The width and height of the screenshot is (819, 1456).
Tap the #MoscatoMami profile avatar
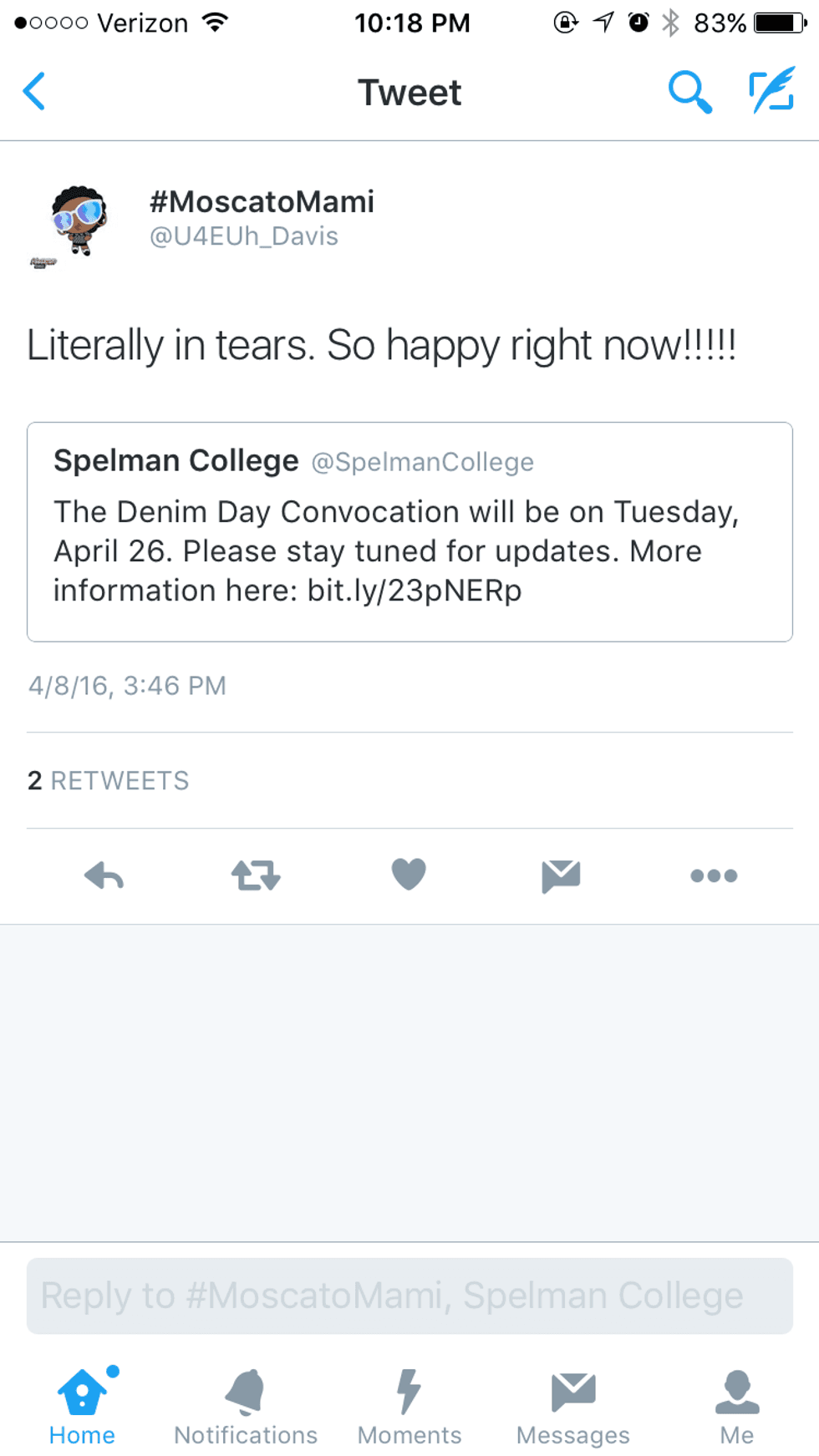79,221
